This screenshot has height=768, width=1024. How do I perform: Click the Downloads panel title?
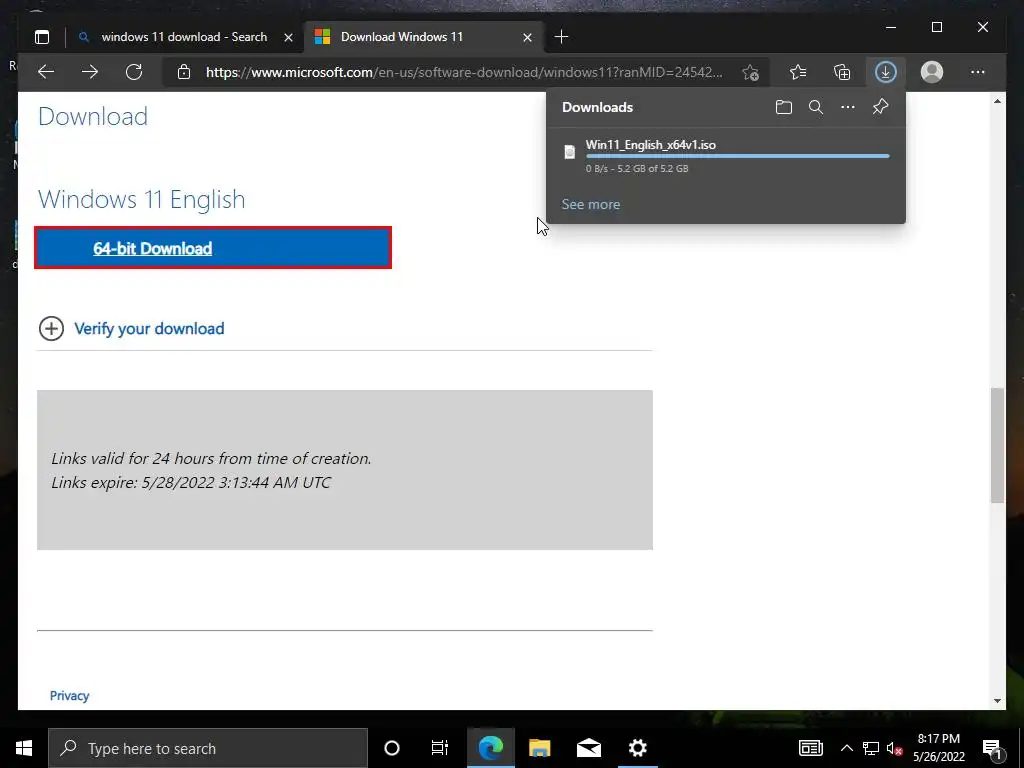(598, 107)
